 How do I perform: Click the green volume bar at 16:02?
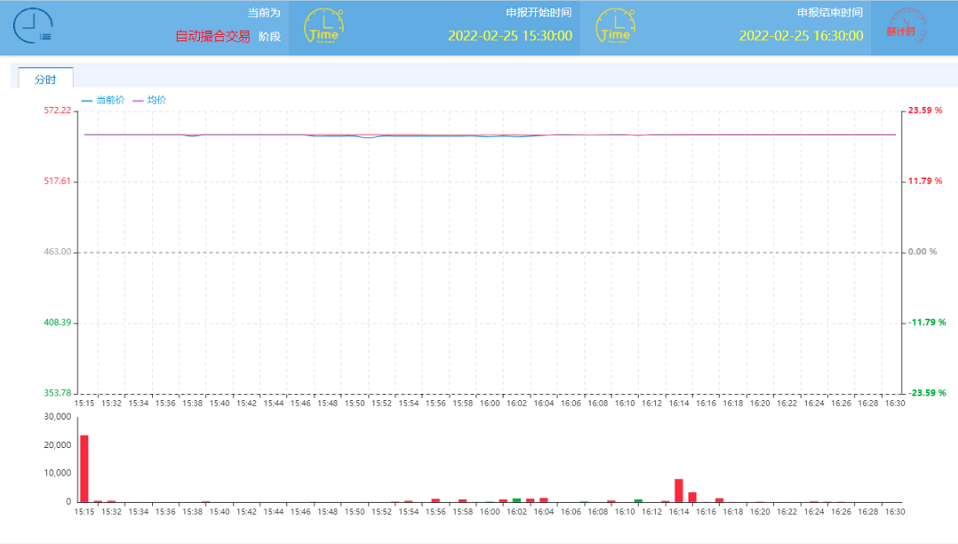(x=517, y=499)
